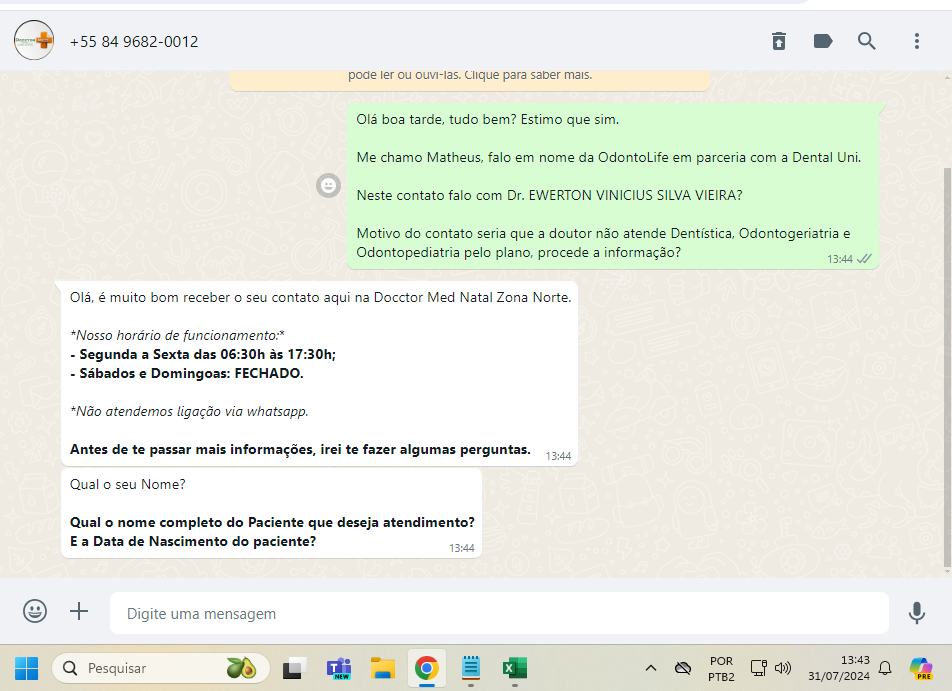Click the delete chat trash icon
This screenshot has height=691, width=952.
click(x=778, y=41)
